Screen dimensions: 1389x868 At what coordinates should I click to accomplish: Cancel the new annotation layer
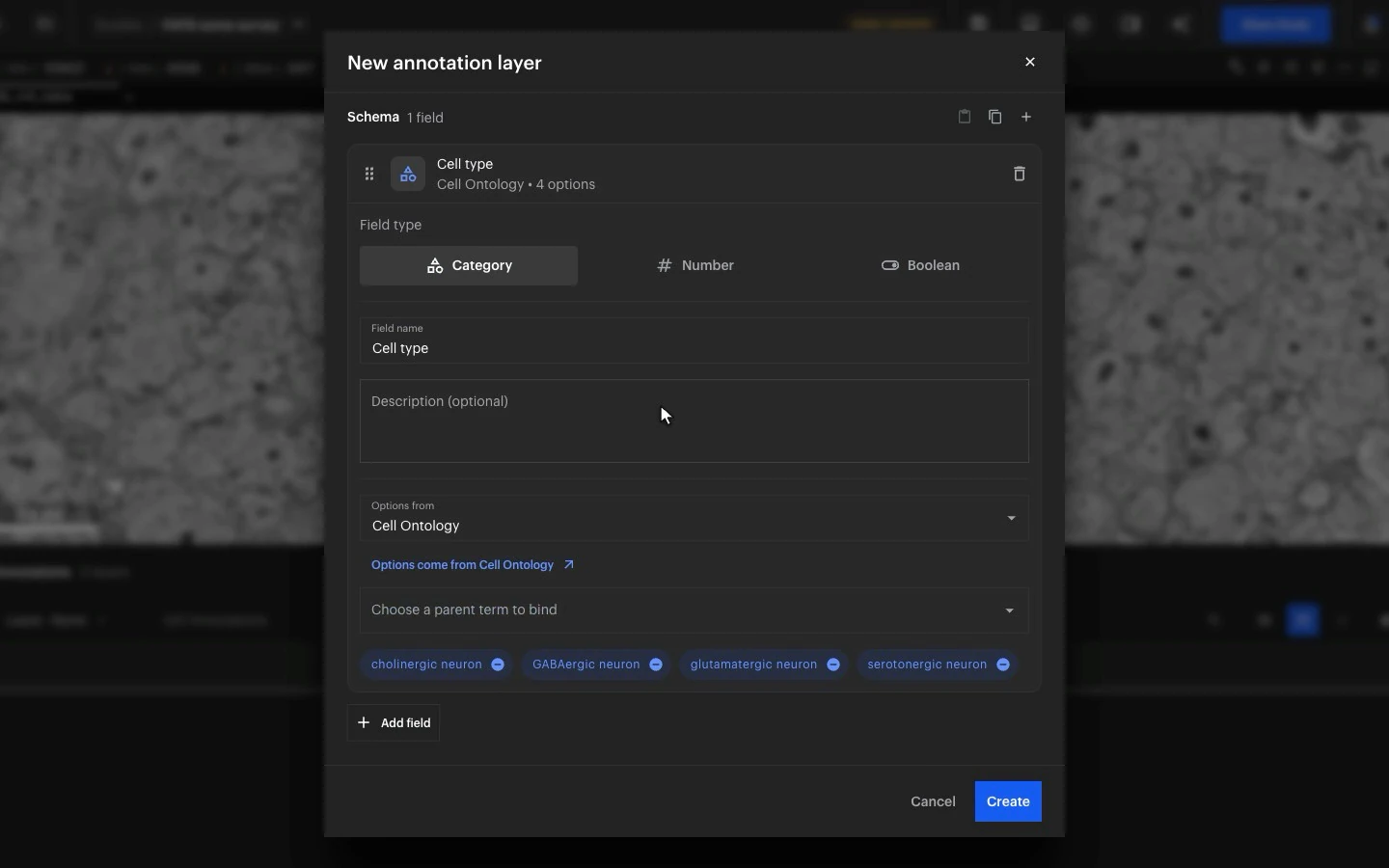pos(934,802)
